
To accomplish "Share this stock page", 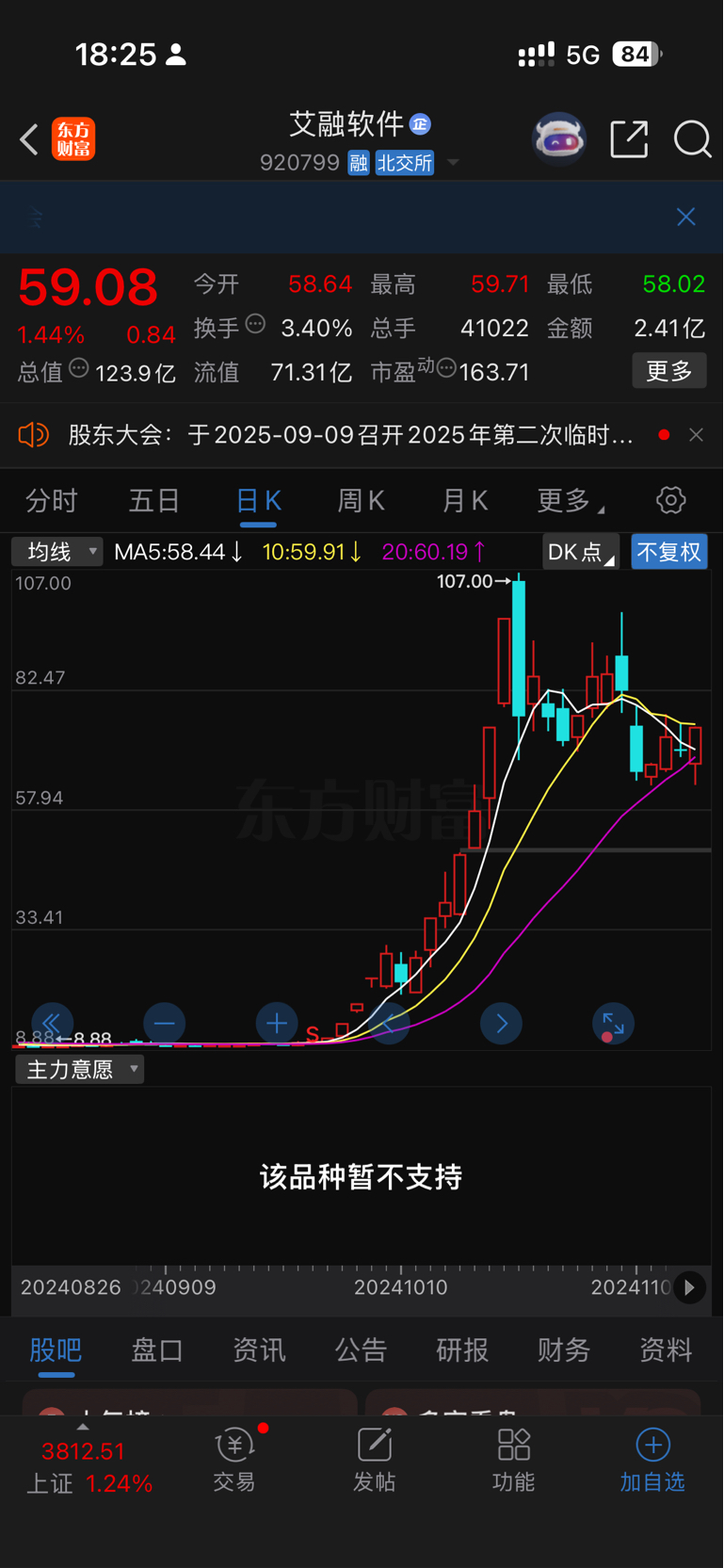I will pos(629,139).
